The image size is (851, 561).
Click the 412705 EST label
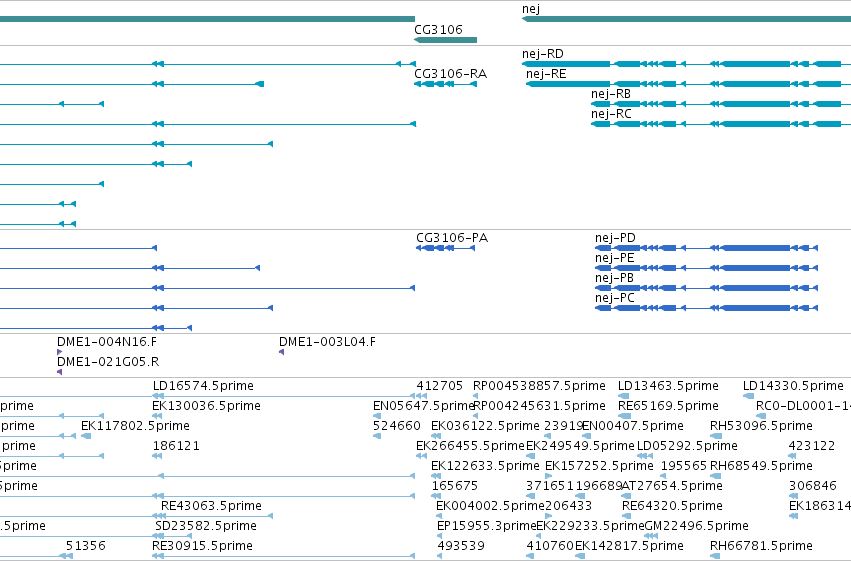pos(440,386)
